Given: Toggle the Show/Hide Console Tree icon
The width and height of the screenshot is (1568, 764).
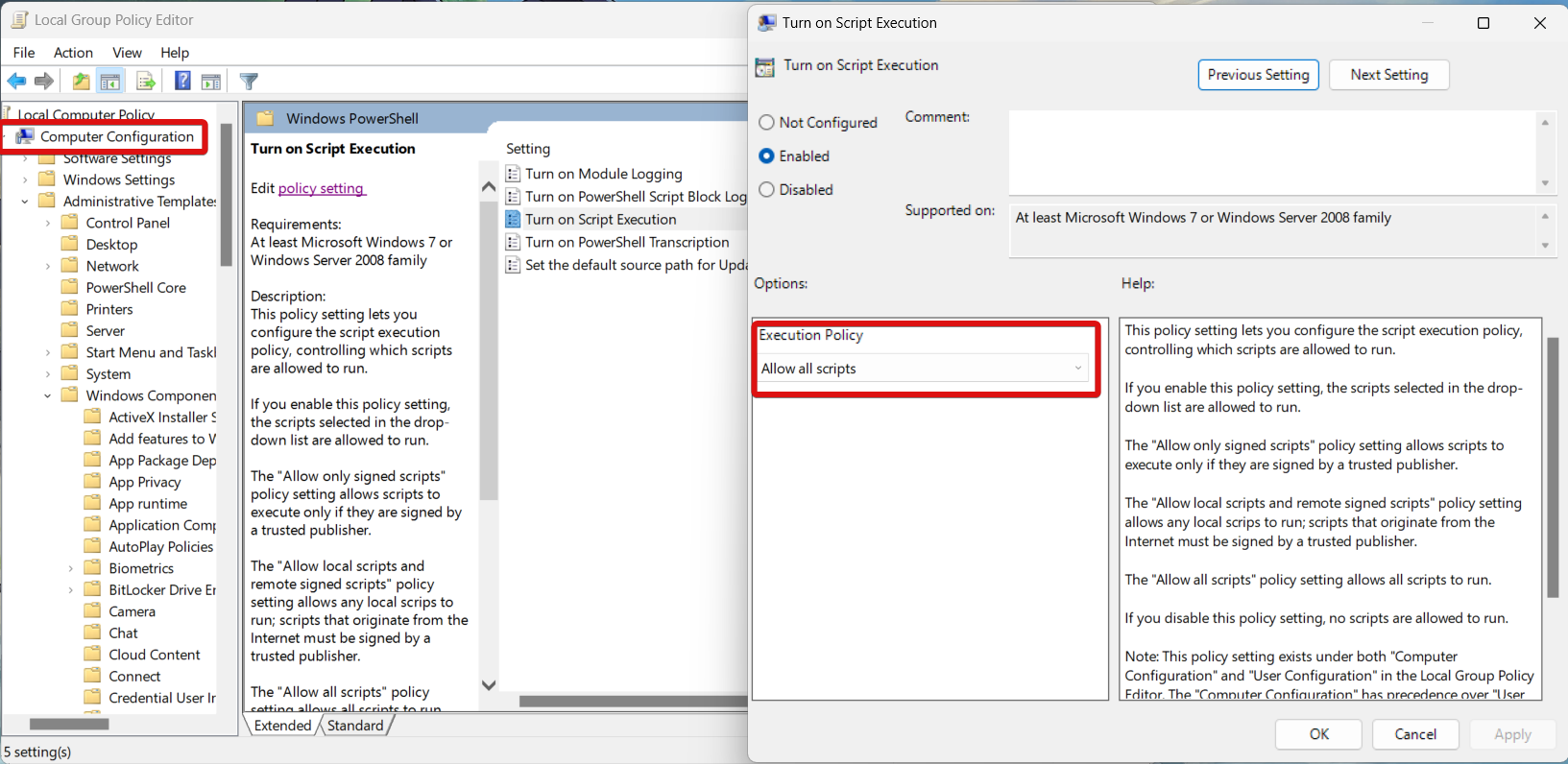Looking at the screenshot, I should pos(110,82).
